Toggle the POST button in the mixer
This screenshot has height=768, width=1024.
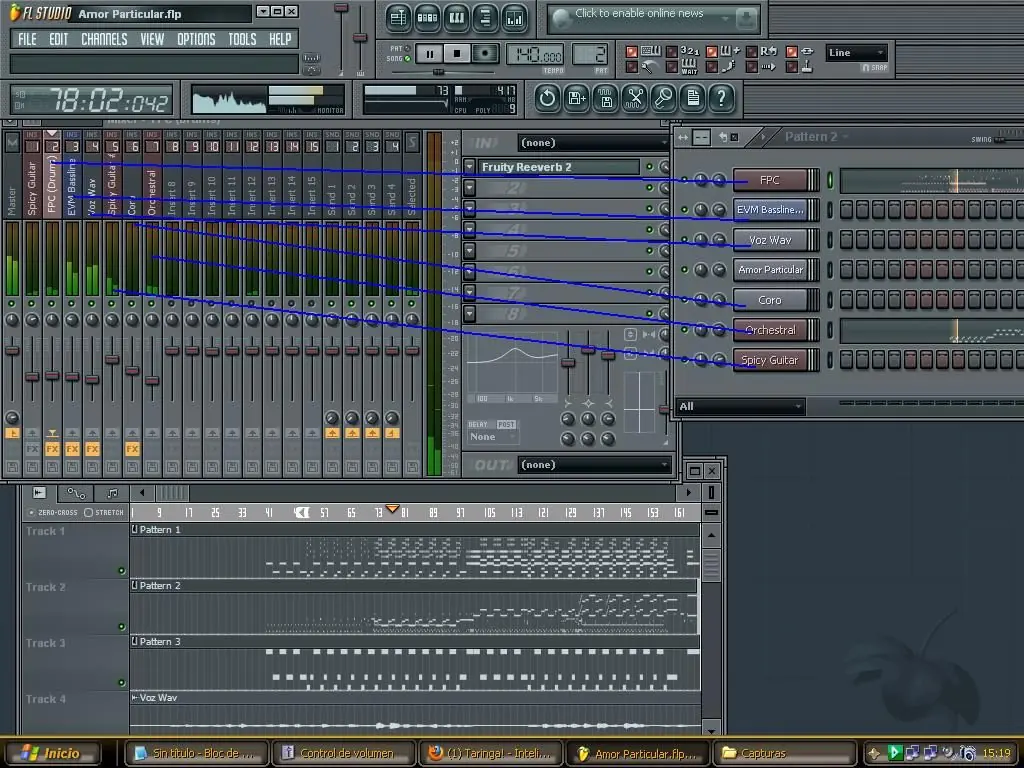pyautogui.click(x=506, y=424)
